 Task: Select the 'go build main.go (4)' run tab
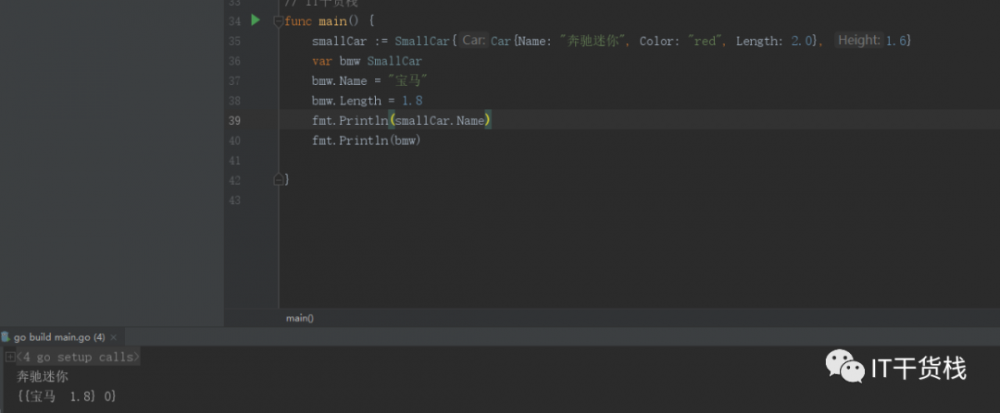[x=59, y=337]
